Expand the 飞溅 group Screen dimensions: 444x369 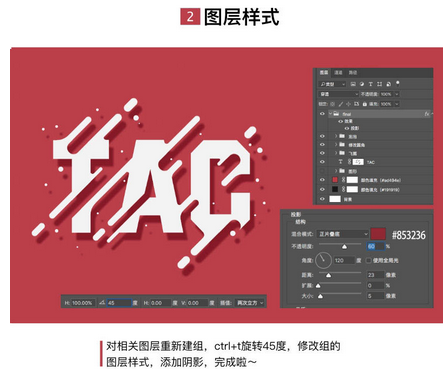tap(336, 153)
